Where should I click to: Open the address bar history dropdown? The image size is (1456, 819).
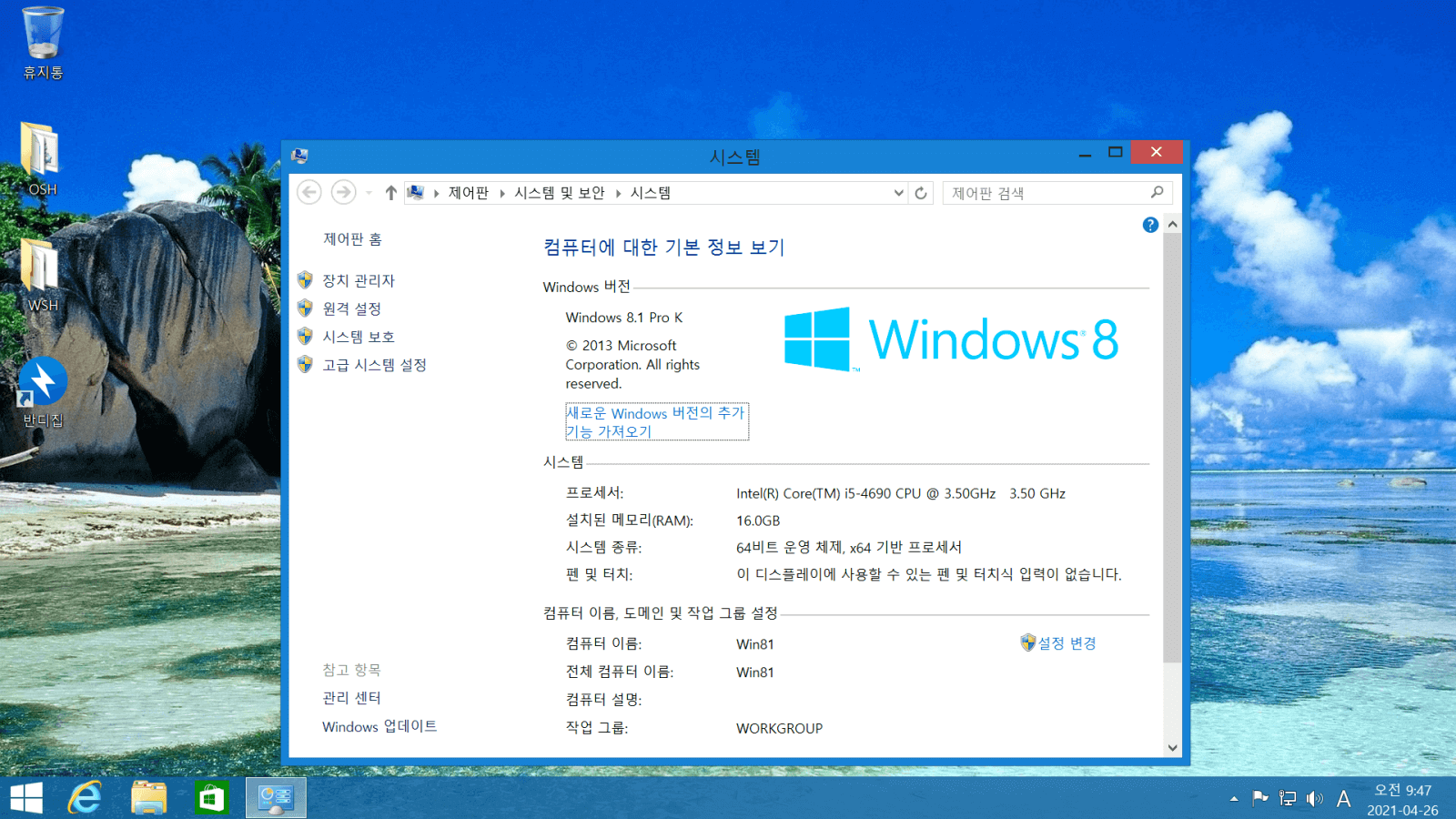click(898, 193)
